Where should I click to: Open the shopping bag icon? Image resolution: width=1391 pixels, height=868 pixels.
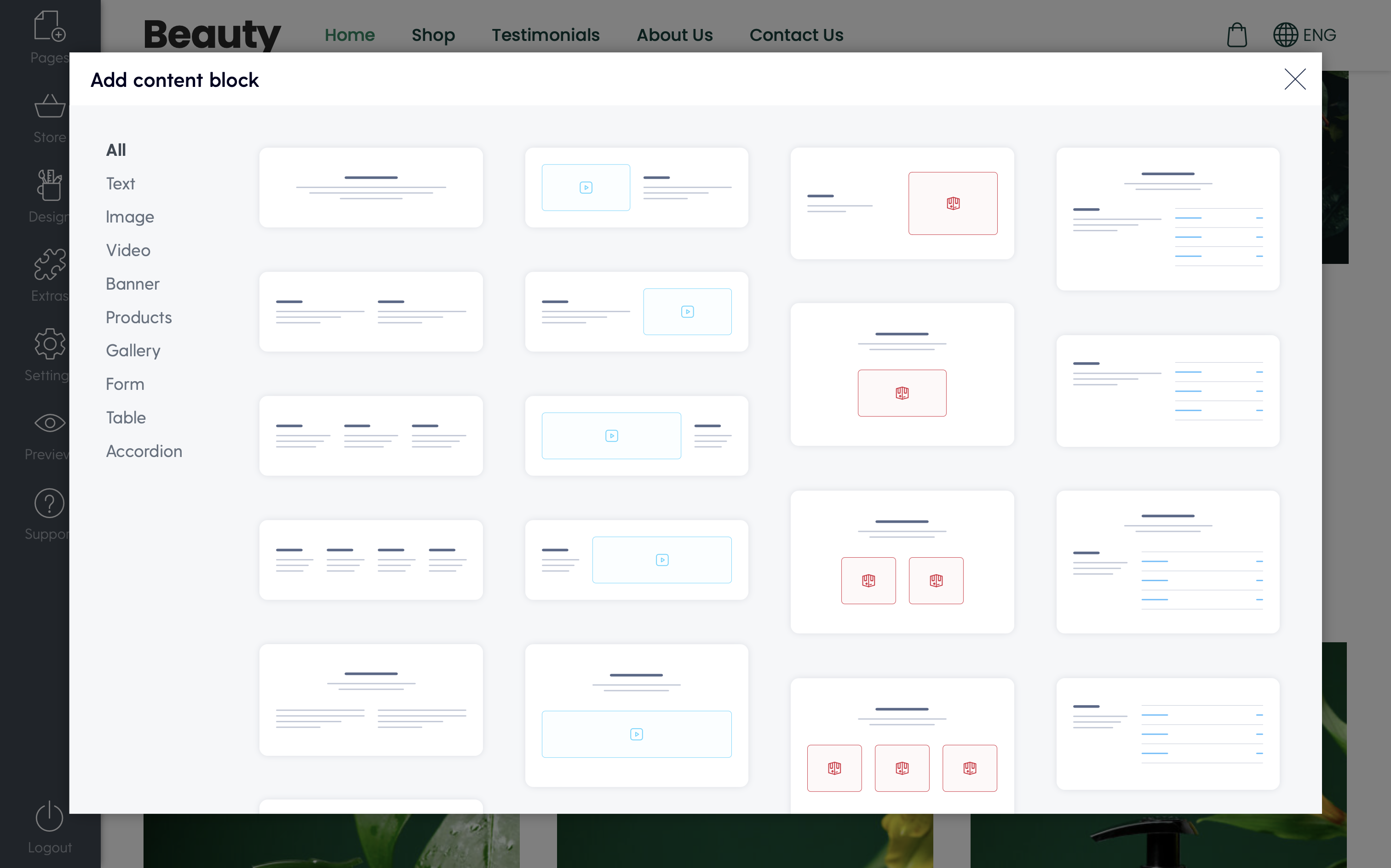pyautogui.click(x=1236, y=35)
